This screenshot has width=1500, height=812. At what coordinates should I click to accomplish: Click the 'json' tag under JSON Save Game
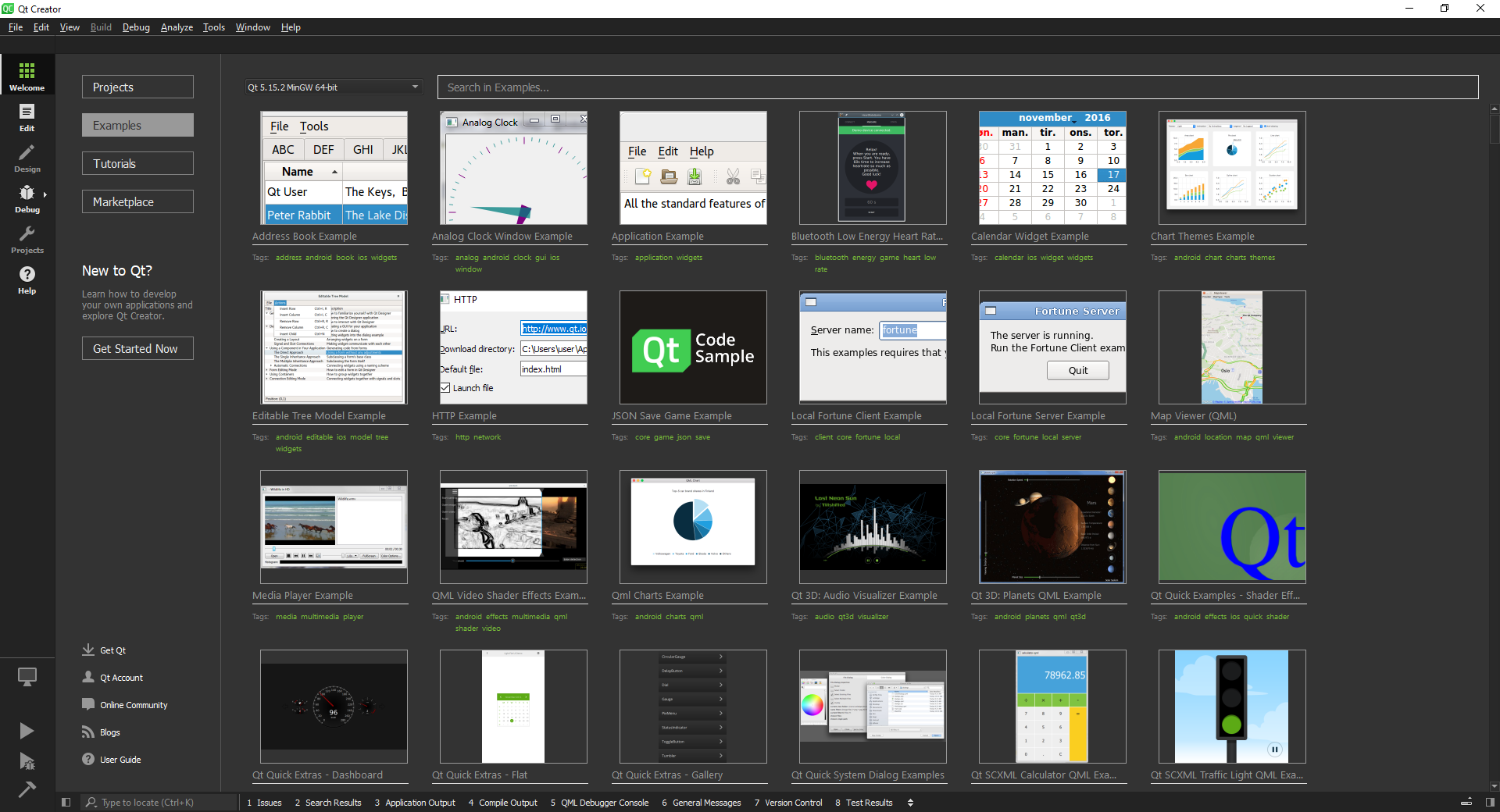[683, 437]
